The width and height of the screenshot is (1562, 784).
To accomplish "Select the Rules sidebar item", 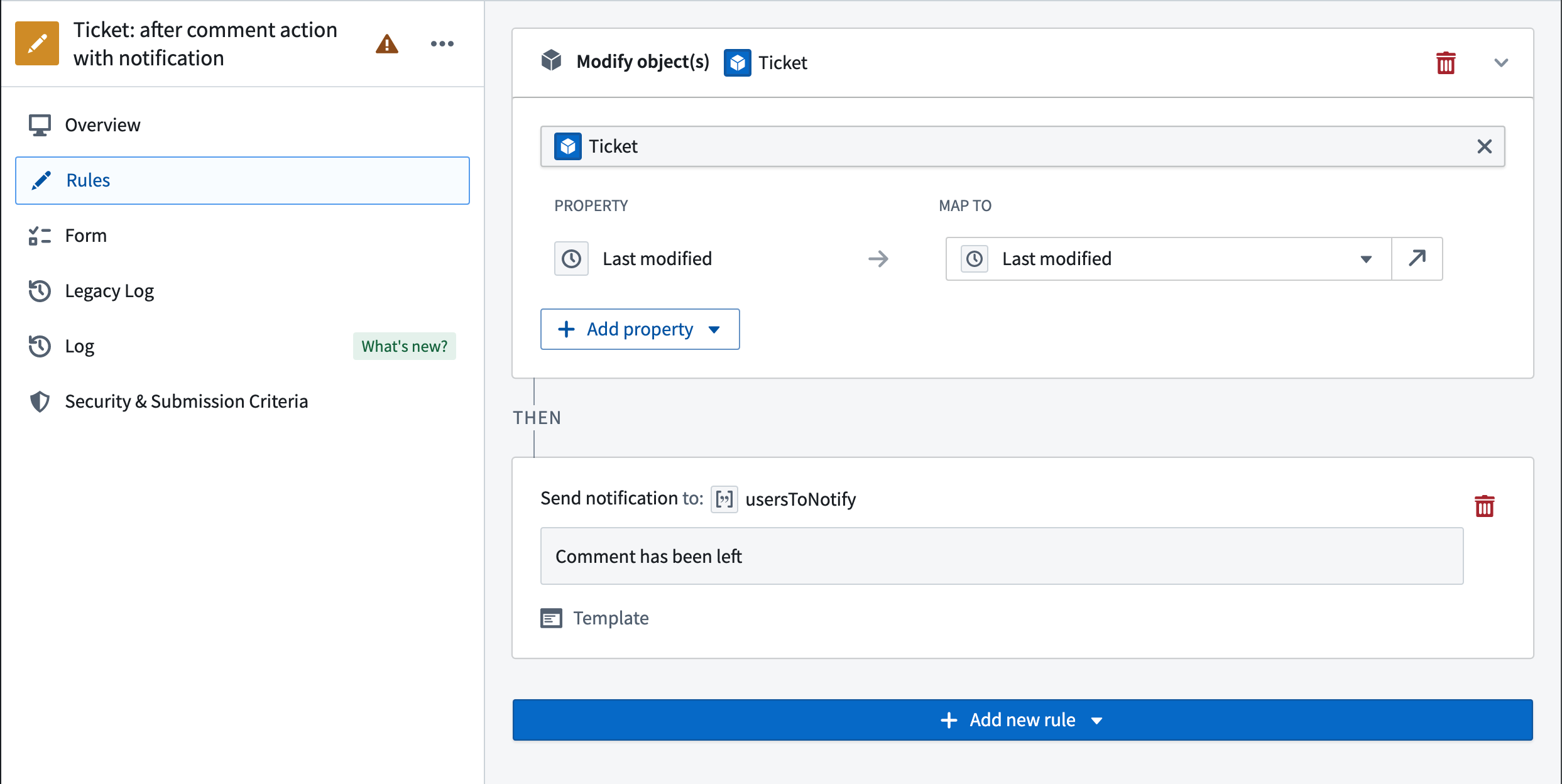I will click(x=243, y=180).
